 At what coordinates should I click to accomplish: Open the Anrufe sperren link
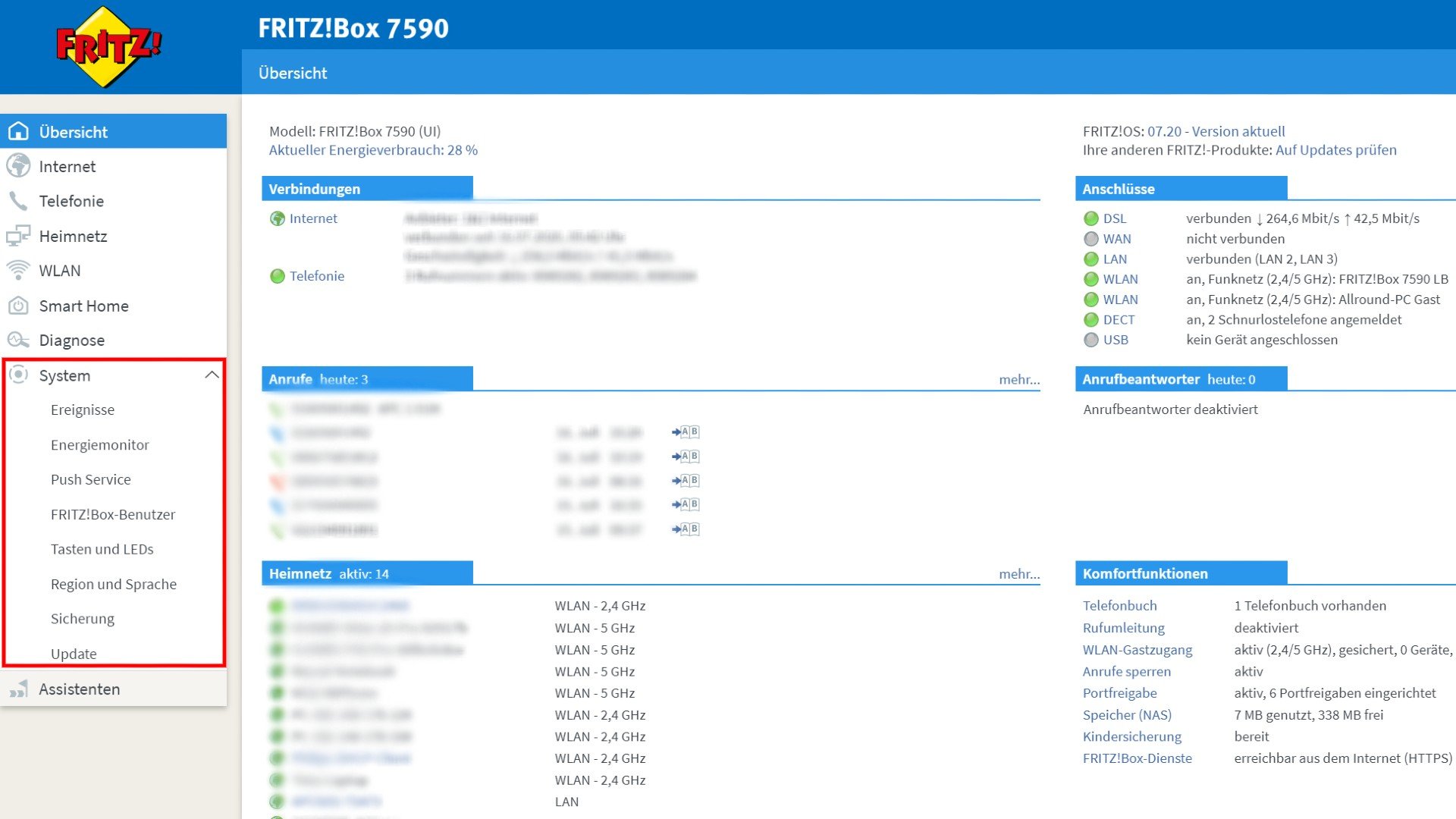(x=1127, y=672)
